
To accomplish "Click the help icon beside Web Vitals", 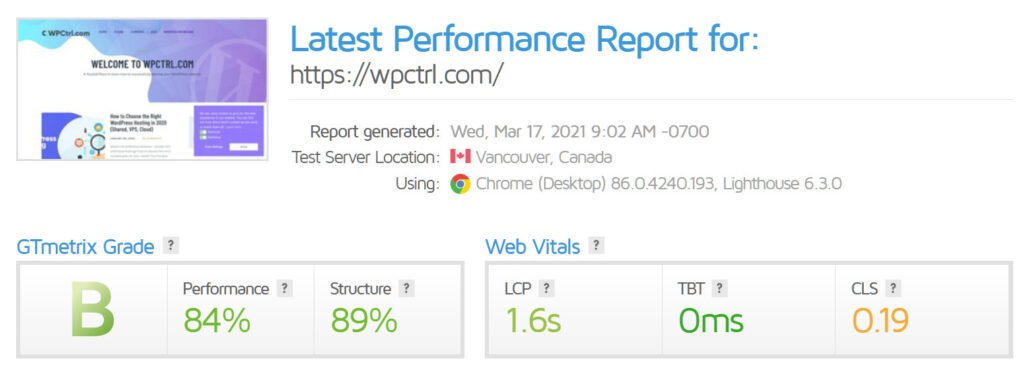I will tap(596, 246).
